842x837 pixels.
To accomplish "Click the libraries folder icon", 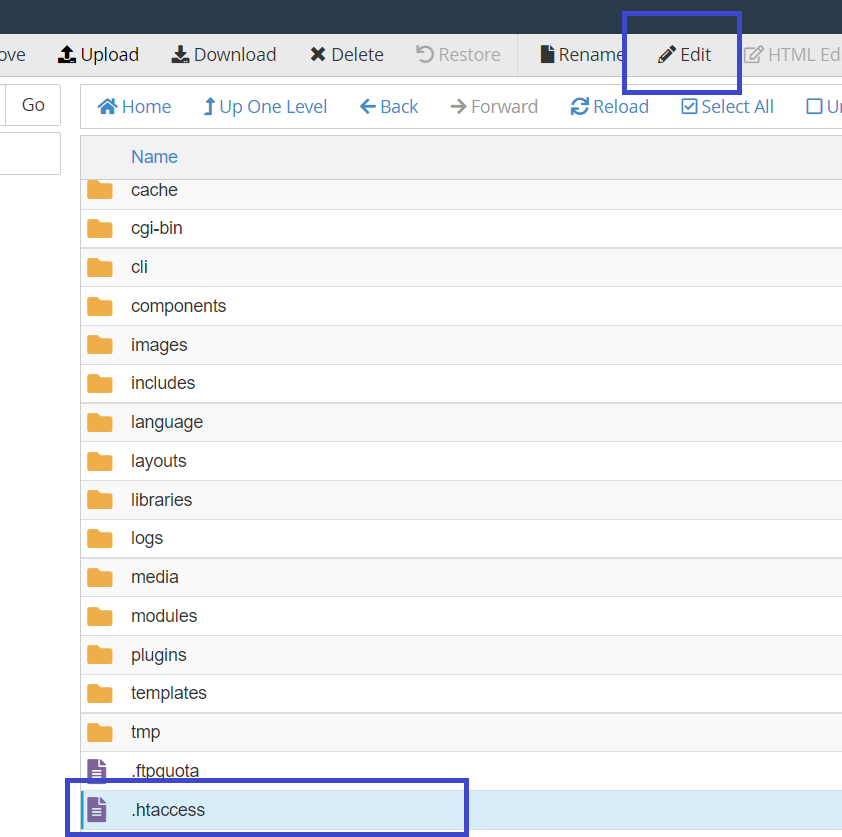I will click(x=100, y=500).
